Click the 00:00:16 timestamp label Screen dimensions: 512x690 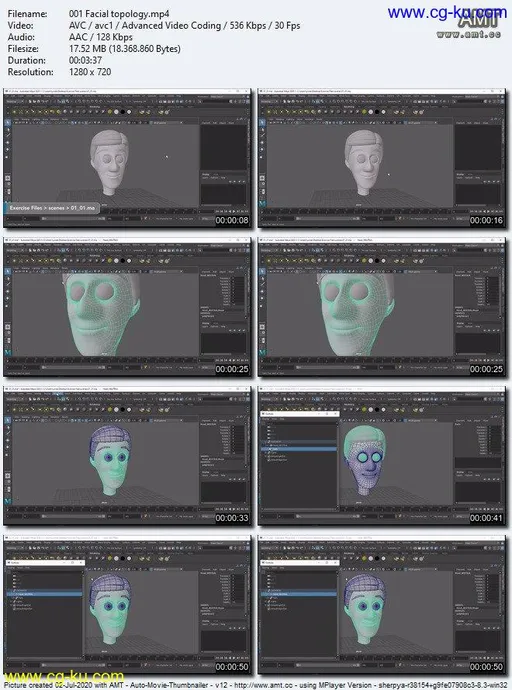coord(486,220)
